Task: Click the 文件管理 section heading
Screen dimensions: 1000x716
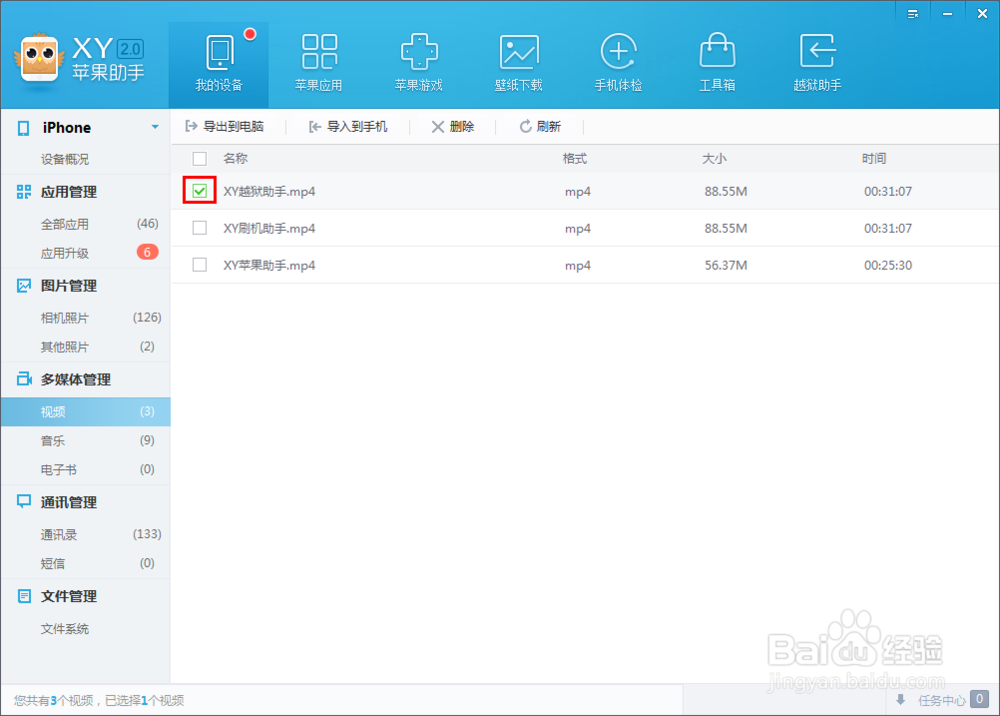Action: (69, 596)
